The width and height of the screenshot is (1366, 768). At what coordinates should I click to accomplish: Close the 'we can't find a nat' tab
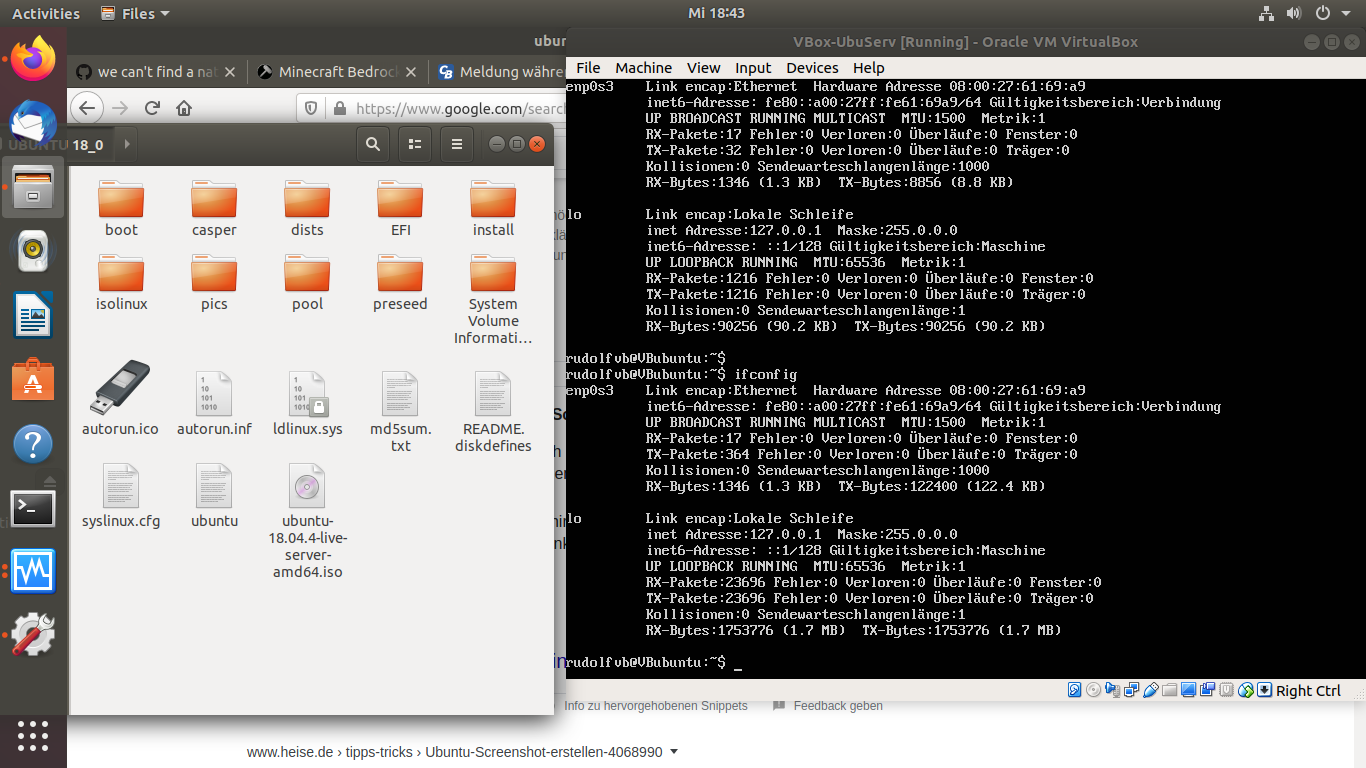229,72
